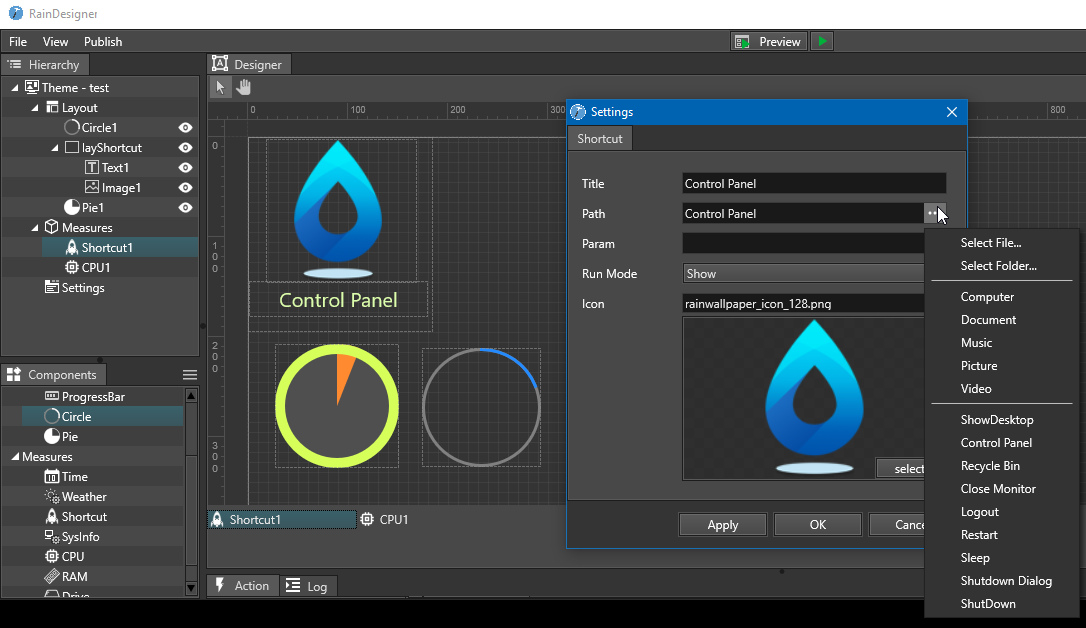Hide the Pie1 element
Image resolution: width=1086 pixels, height=628 pixels.
pyautogui.click(x=184, y=207)
